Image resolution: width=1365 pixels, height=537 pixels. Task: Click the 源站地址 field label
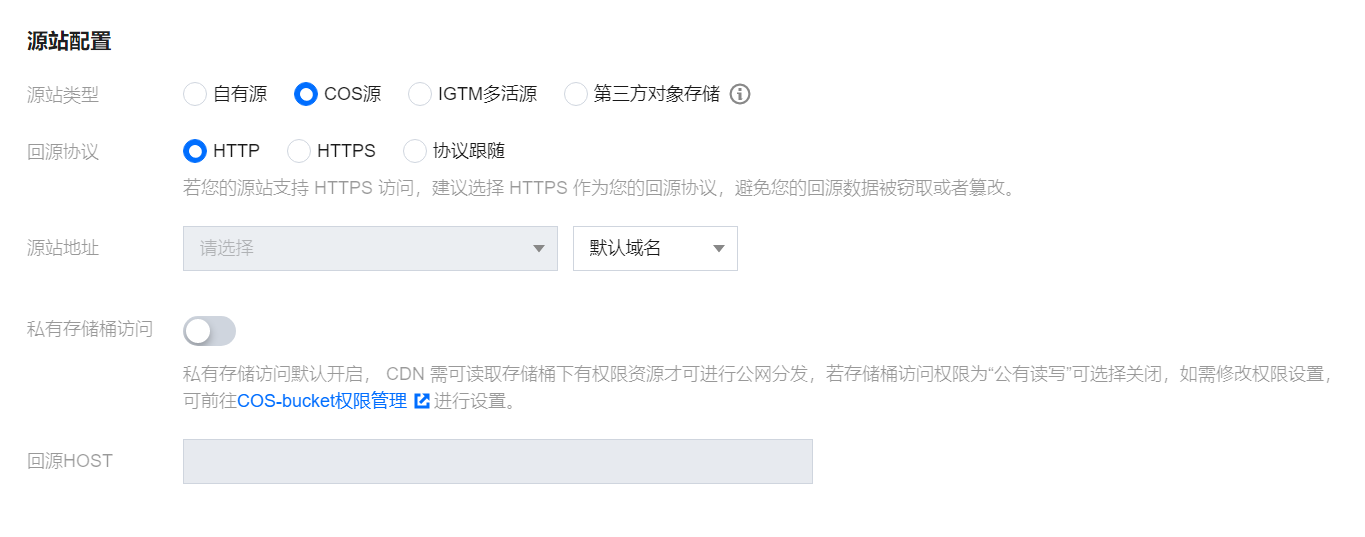point(63,248)
